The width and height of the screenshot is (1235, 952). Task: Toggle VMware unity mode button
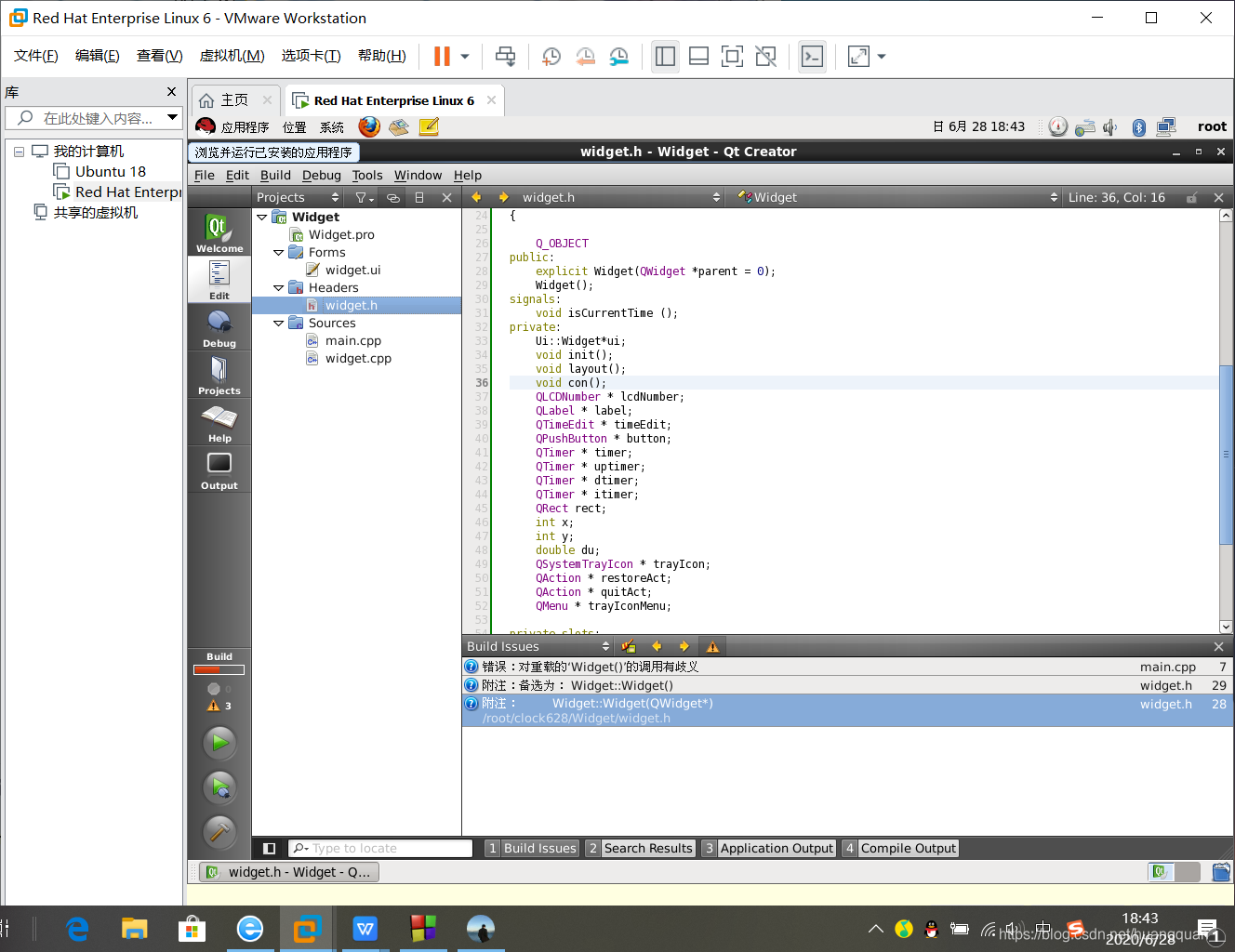click(x=765, y=57)
